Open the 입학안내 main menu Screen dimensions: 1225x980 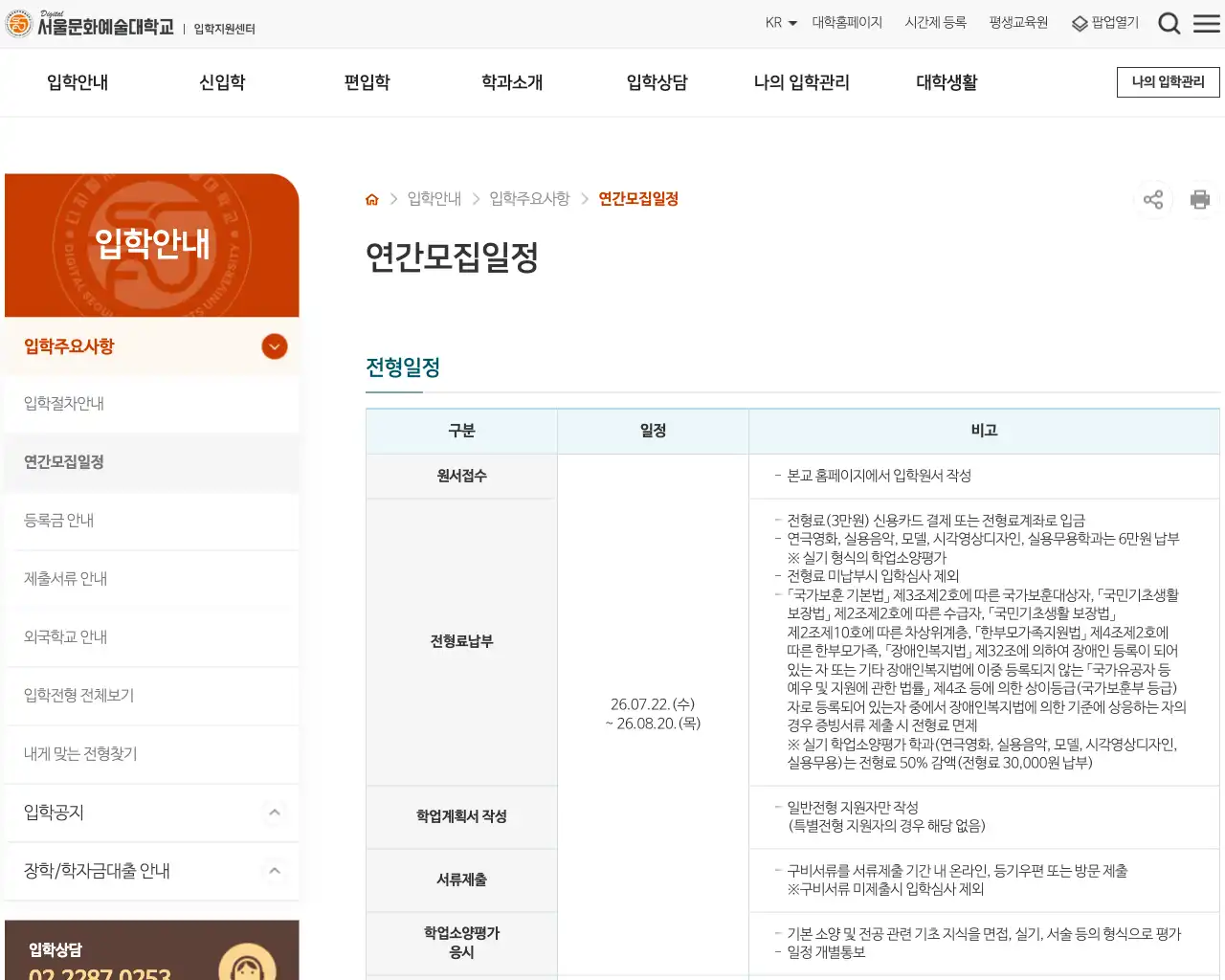tap(78, 82)
